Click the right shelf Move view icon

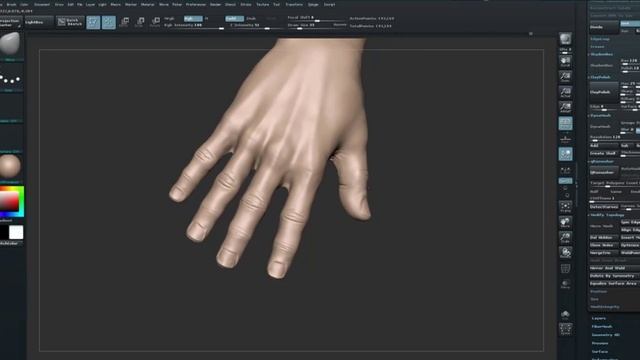(x=565, y=222)
